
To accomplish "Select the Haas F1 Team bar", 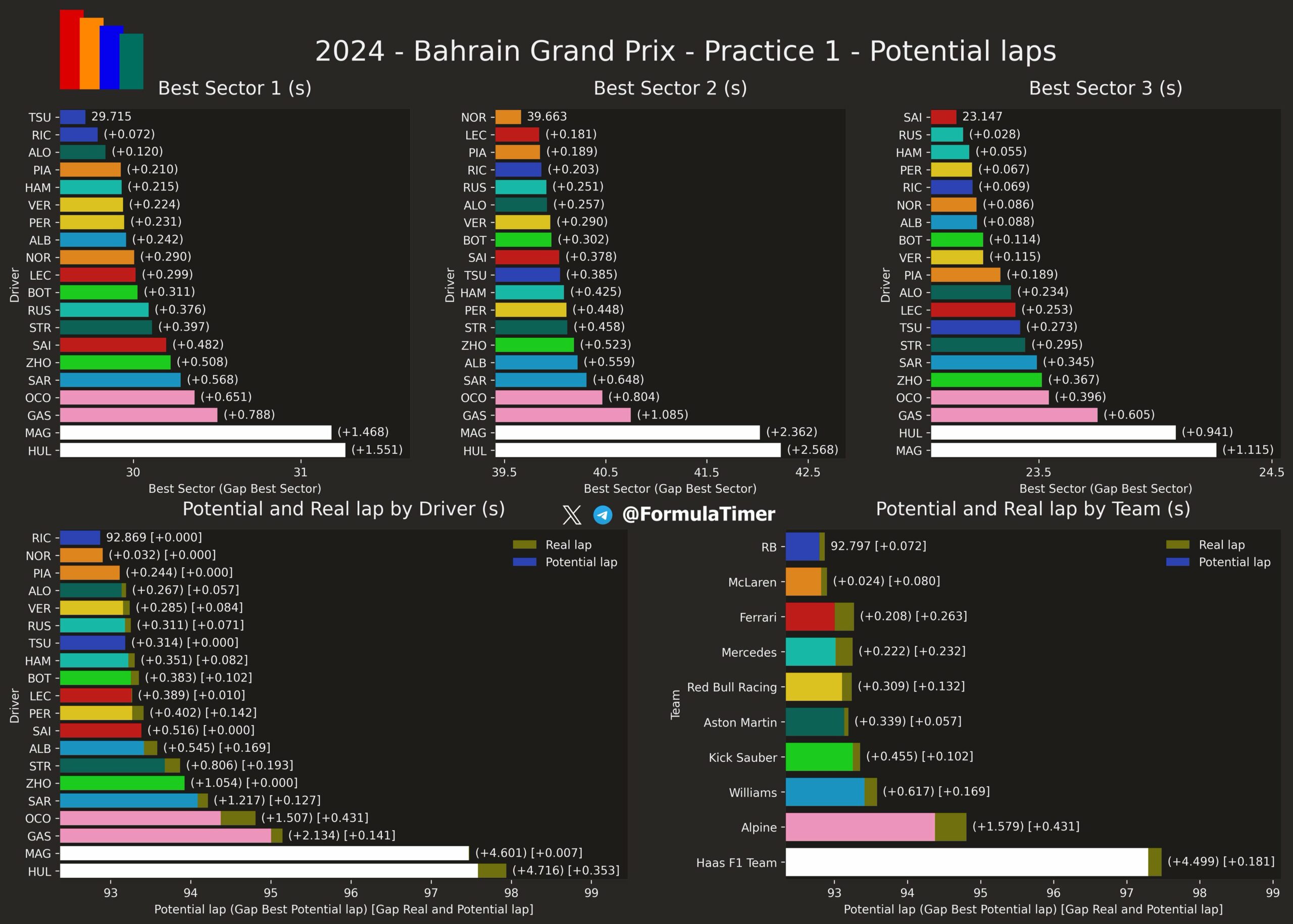I will point(966,862).
